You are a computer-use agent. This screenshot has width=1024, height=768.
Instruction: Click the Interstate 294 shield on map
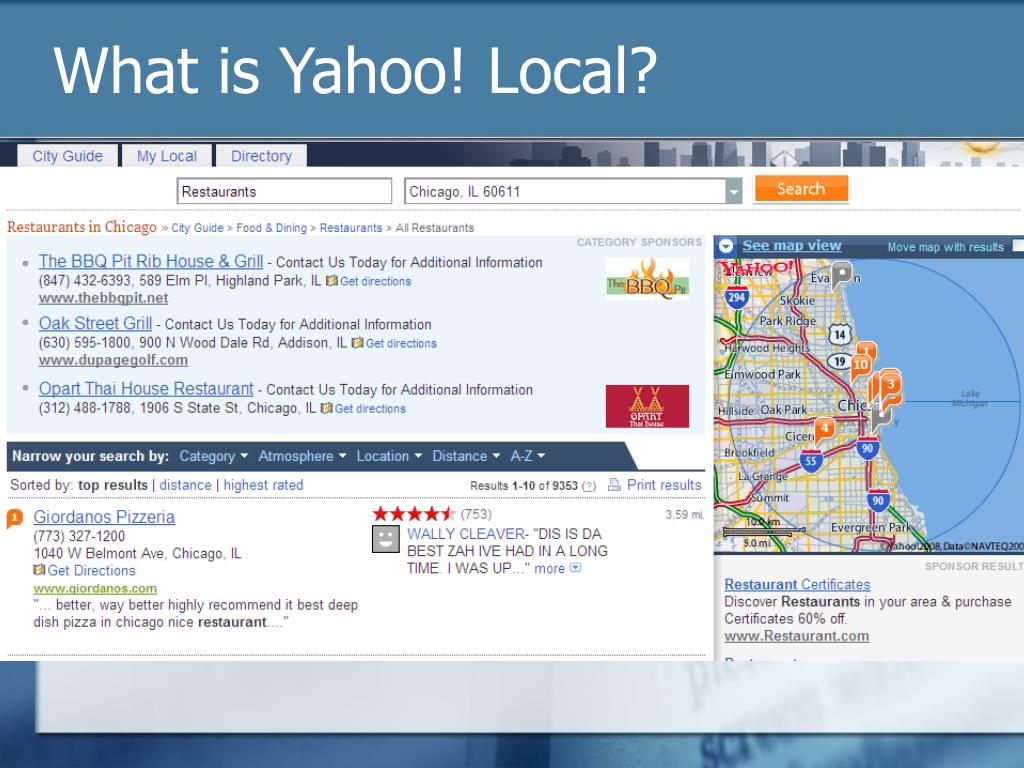[737, 297]
